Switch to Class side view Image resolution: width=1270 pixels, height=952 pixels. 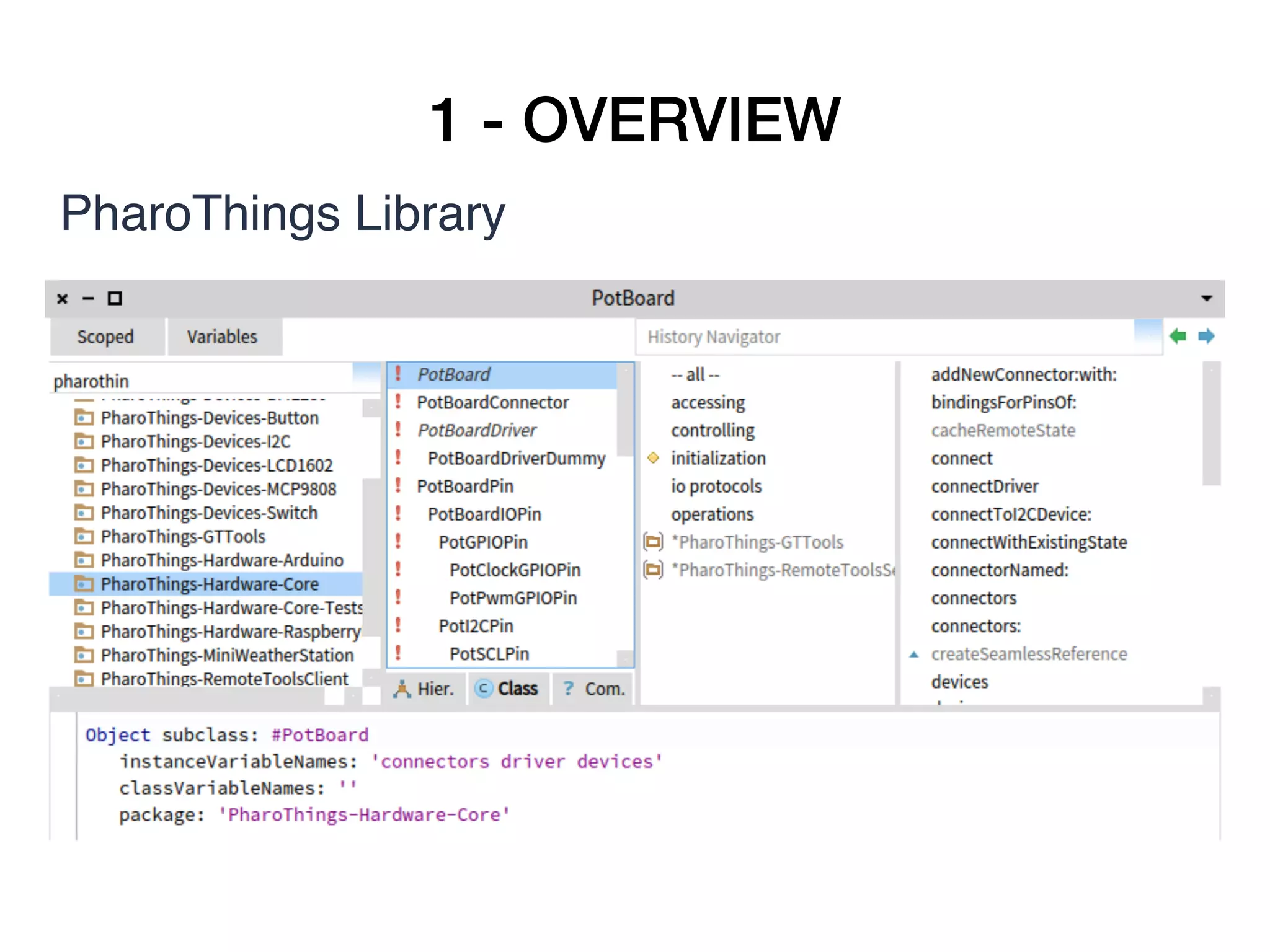point(508,689)
